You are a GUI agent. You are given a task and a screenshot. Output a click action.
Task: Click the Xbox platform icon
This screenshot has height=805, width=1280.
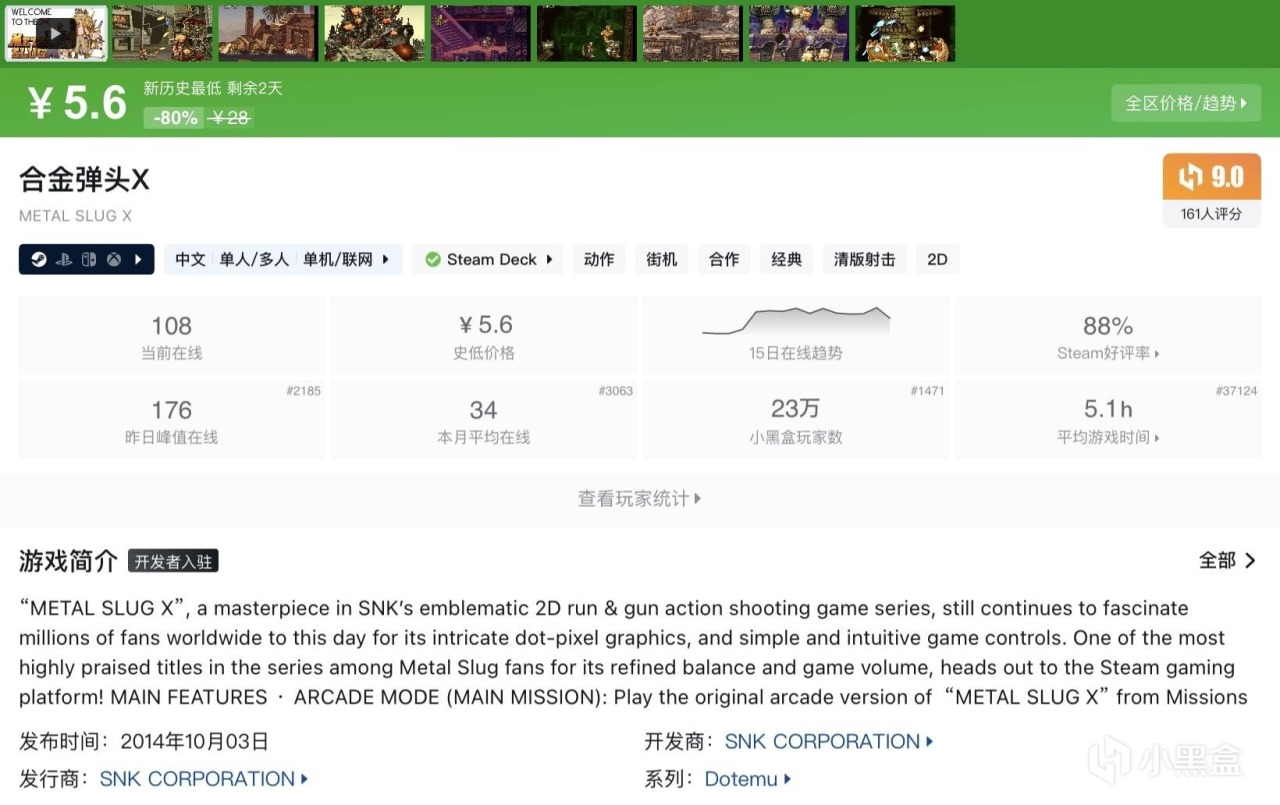point(115,259)
